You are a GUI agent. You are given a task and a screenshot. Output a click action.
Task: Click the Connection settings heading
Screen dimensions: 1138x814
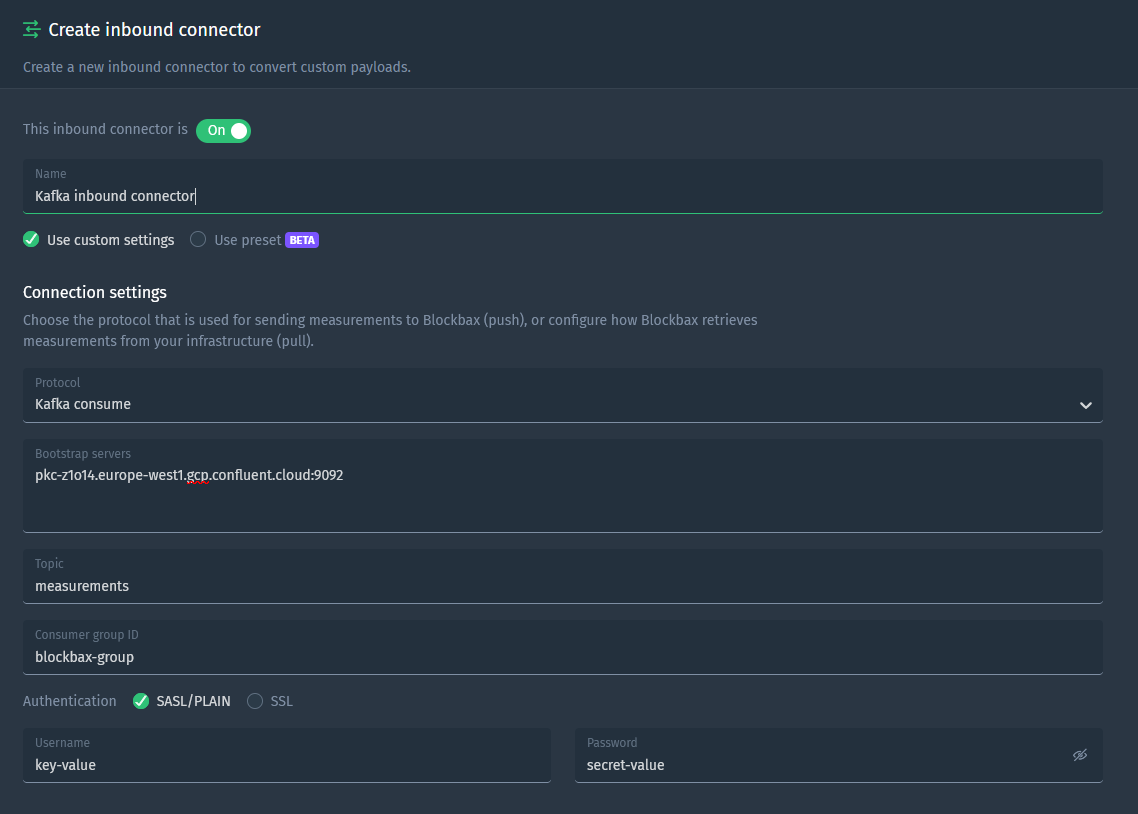pos(95,292)
